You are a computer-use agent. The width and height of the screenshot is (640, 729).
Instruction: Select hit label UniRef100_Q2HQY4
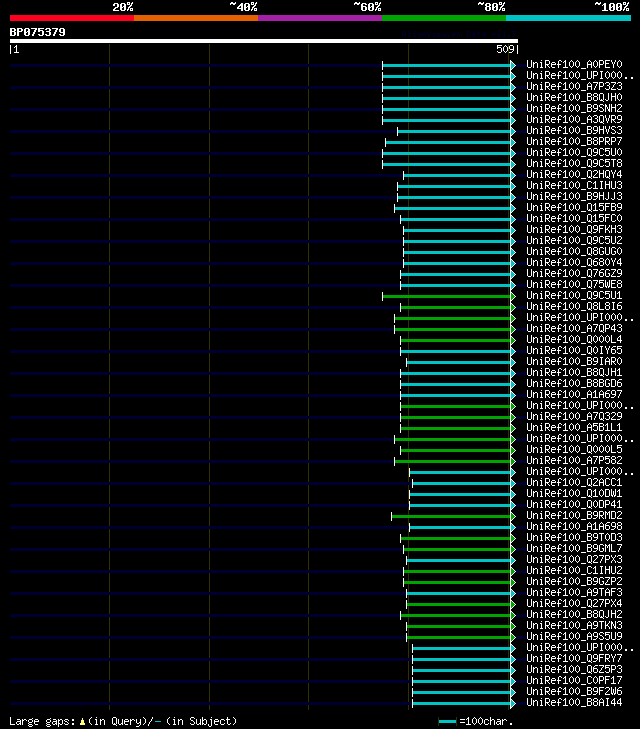(x=574, y=174)
